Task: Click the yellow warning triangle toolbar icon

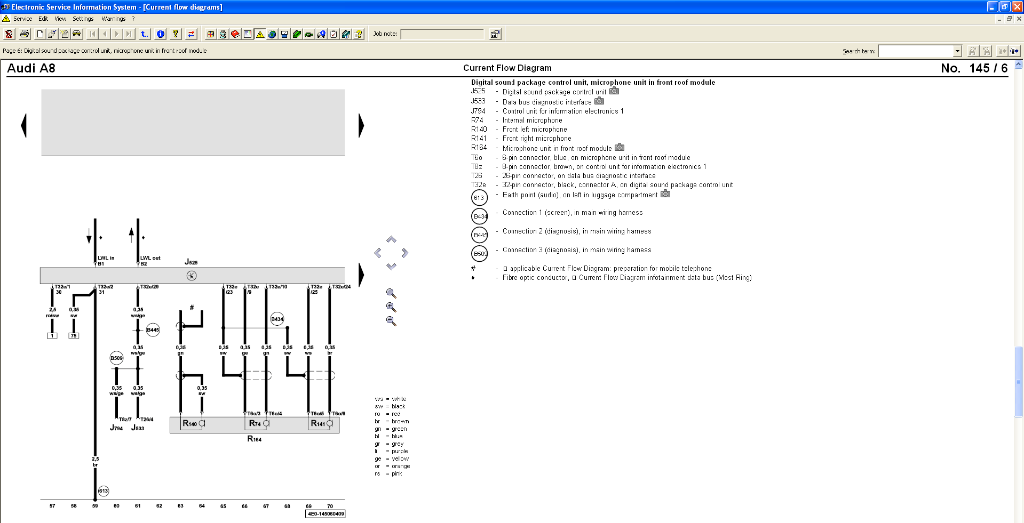Action: [x=258, y=33]
